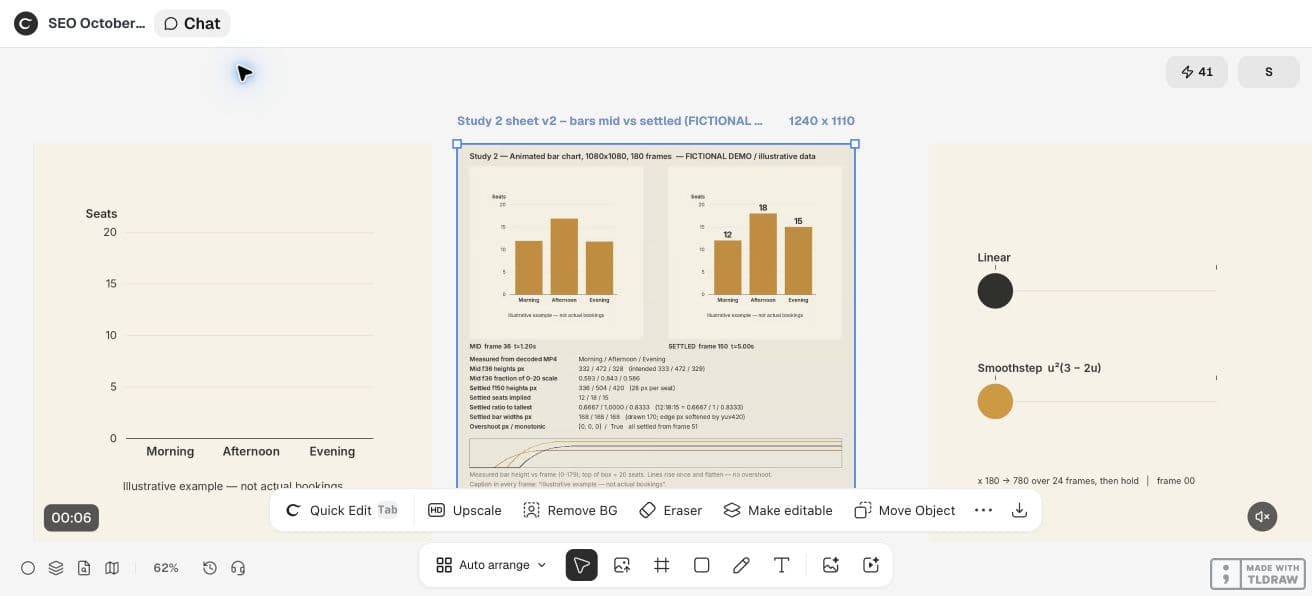Click the 1240 x 1110 dimensions label
This screenshot has width=1312, height=596.
822,121
